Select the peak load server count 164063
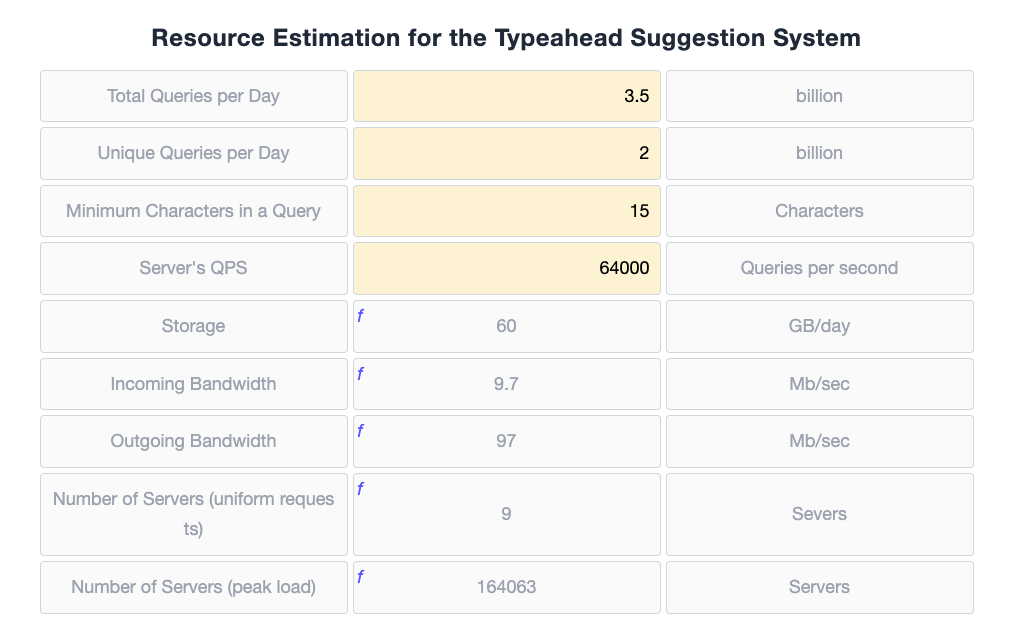The width and height of the screenshot is (1022, 631). tap(506, 587)
